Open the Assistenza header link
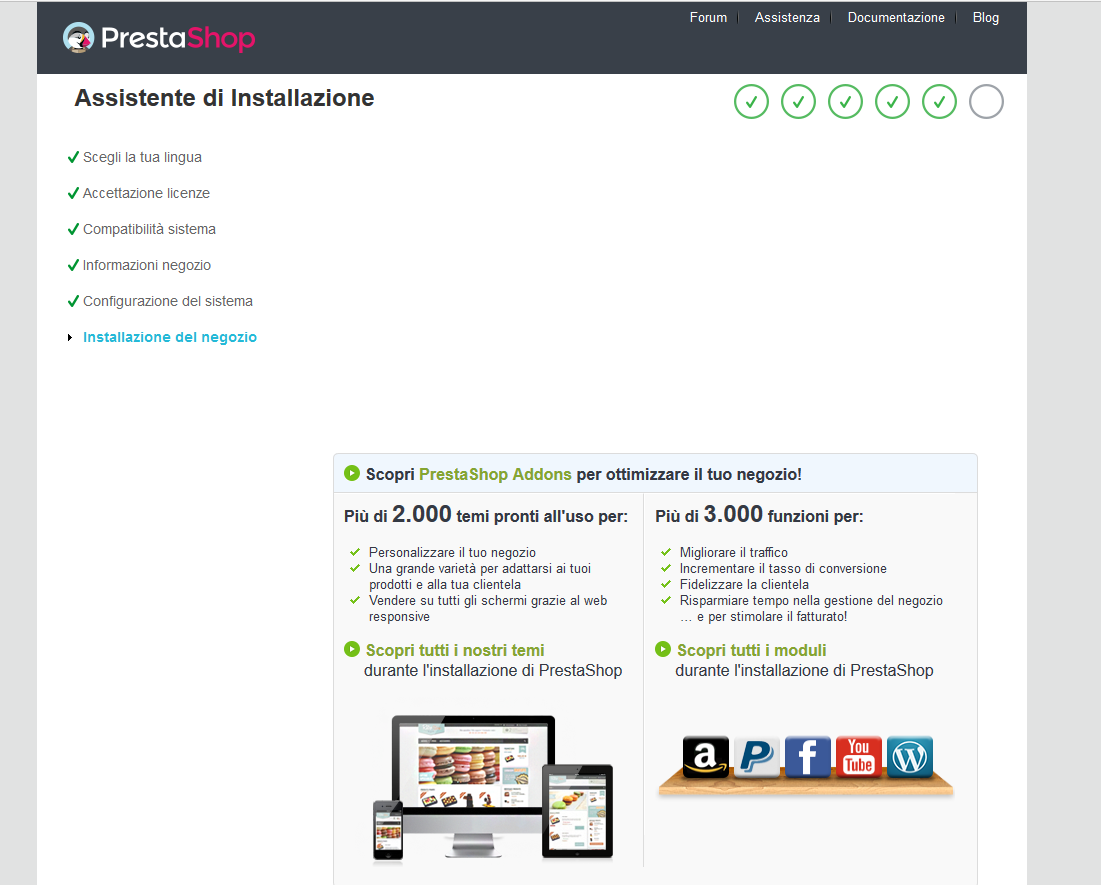The height and width of the screenshot is (885, 1101). coord(787,18)
